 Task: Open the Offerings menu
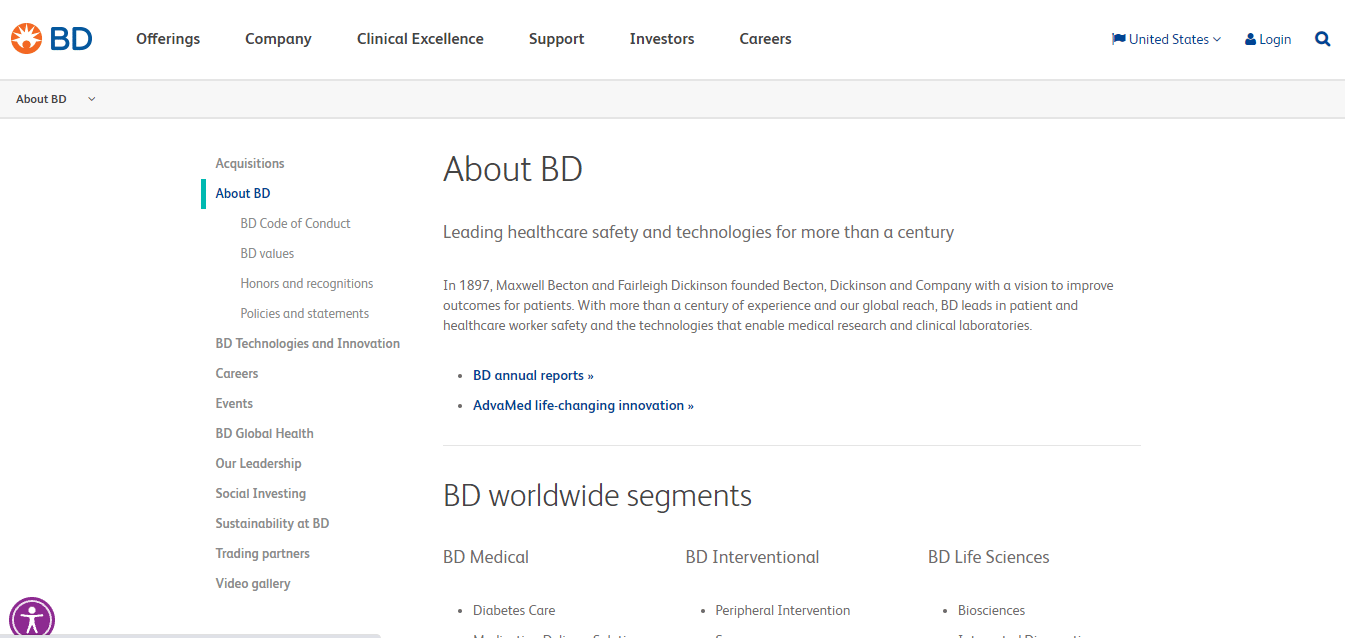(168, 39)
